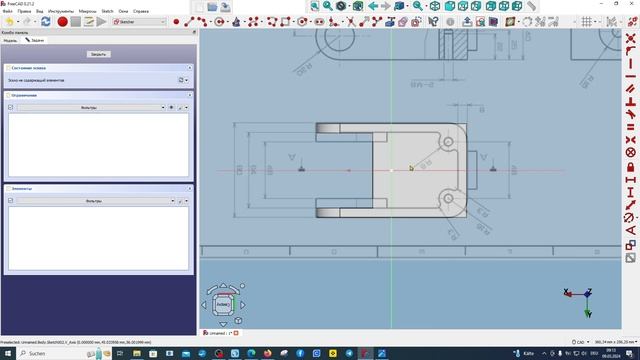Switch to the Tasks tab
640x360 pixels.
(35, 40)
